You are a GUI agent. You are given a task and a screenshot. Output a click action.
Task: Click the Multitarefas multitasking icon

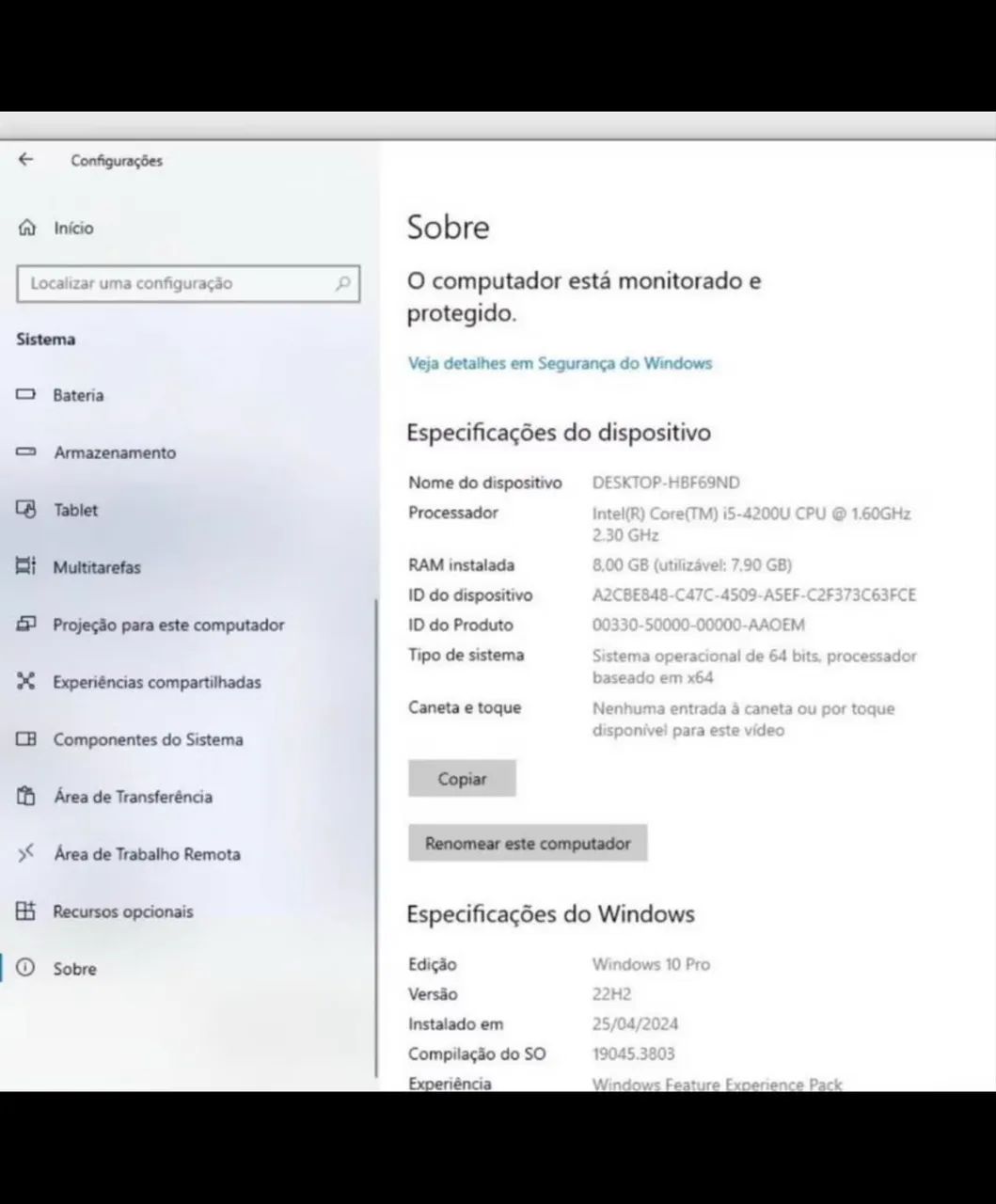pyautogui.click(x=25, y=567)
